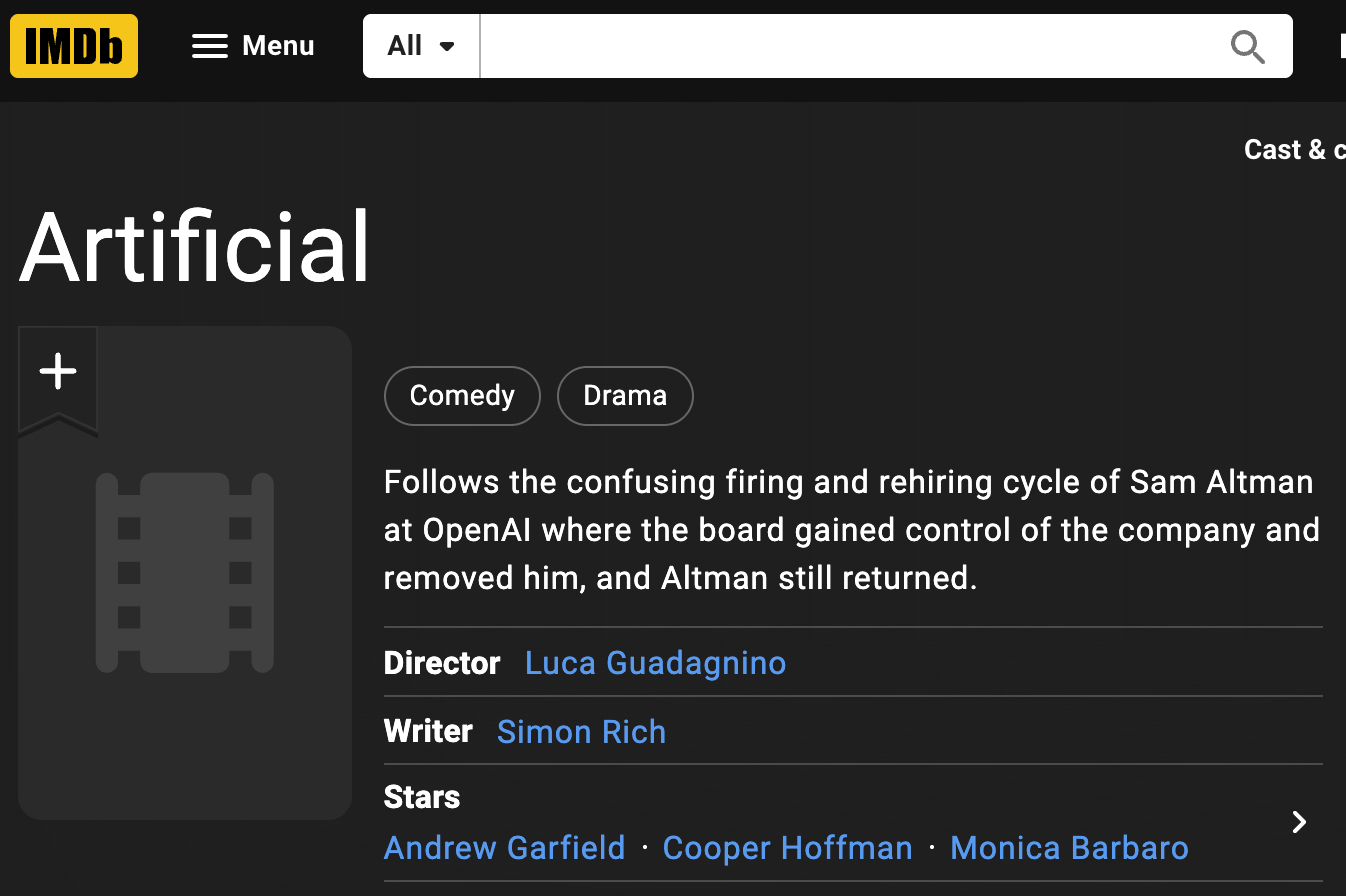
Task: Open the All search category dropdown
Action: point(421,46)
